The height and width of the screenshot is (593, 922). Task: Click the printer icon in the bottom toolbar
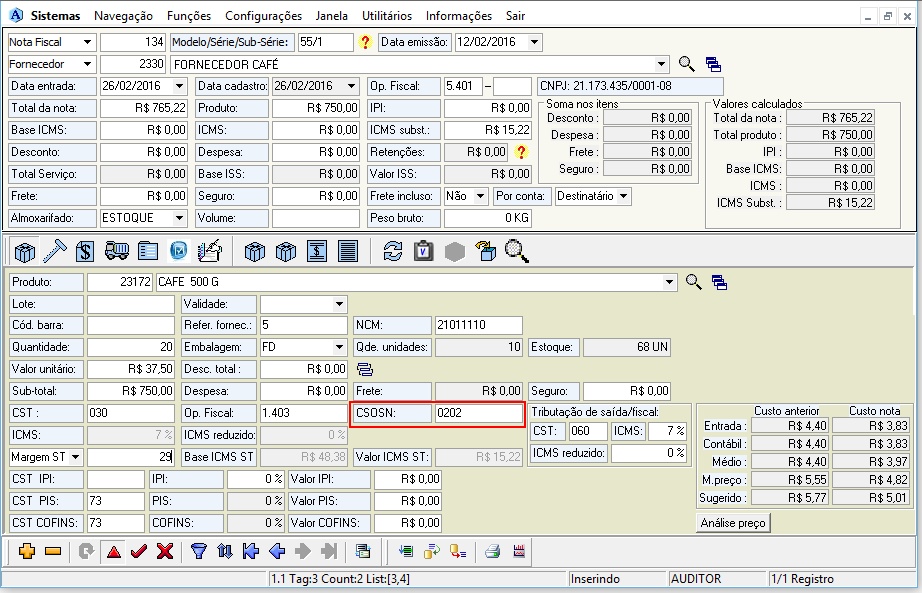pyautogui.click(x=492, y=551)
